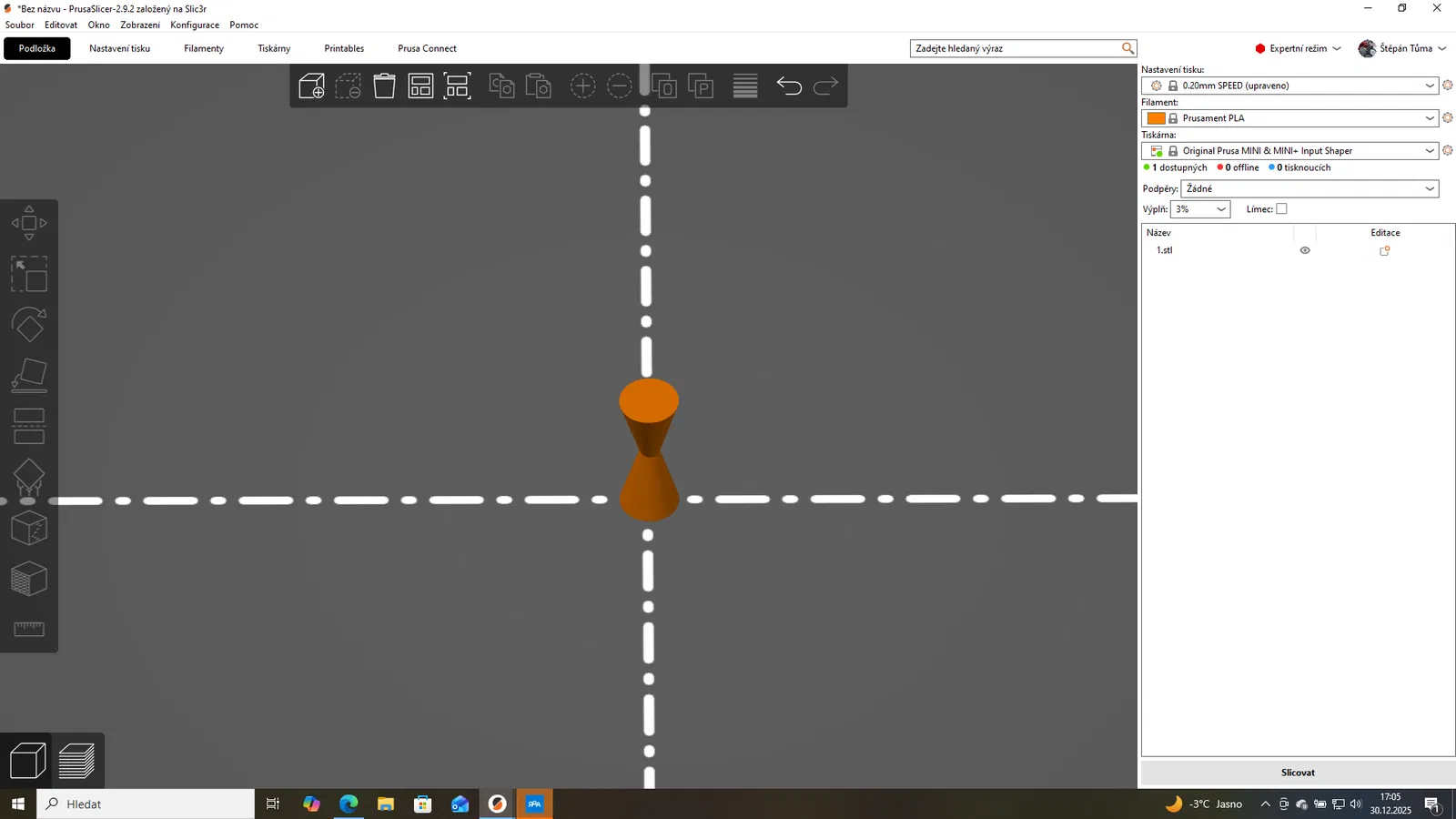The height and width of the screenshot is (819, 1456).
Task: Open the Soubor menu
Action: tap(20, 25)
